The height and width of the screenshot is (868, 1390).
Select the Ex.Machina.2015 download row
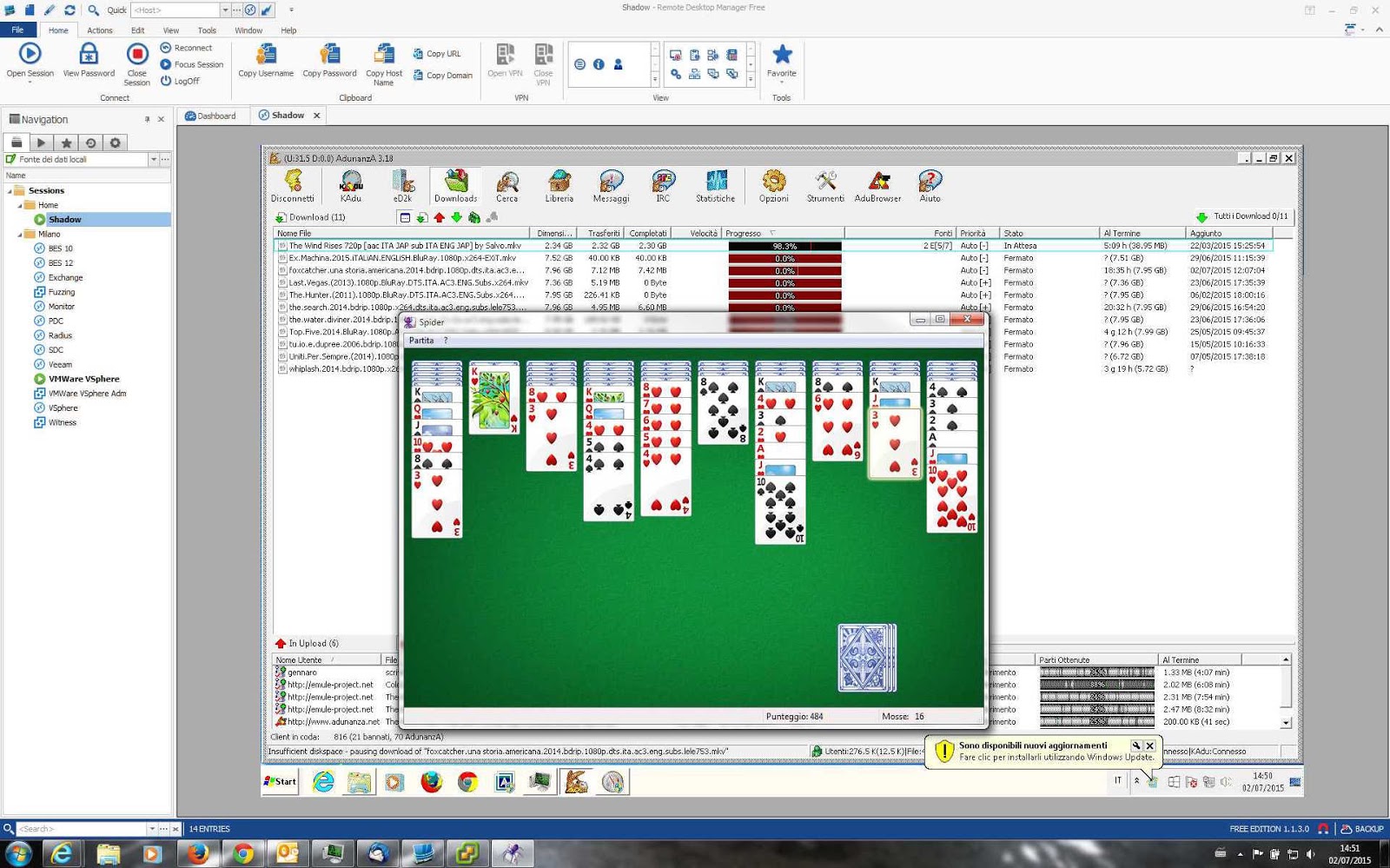(773, 258)
